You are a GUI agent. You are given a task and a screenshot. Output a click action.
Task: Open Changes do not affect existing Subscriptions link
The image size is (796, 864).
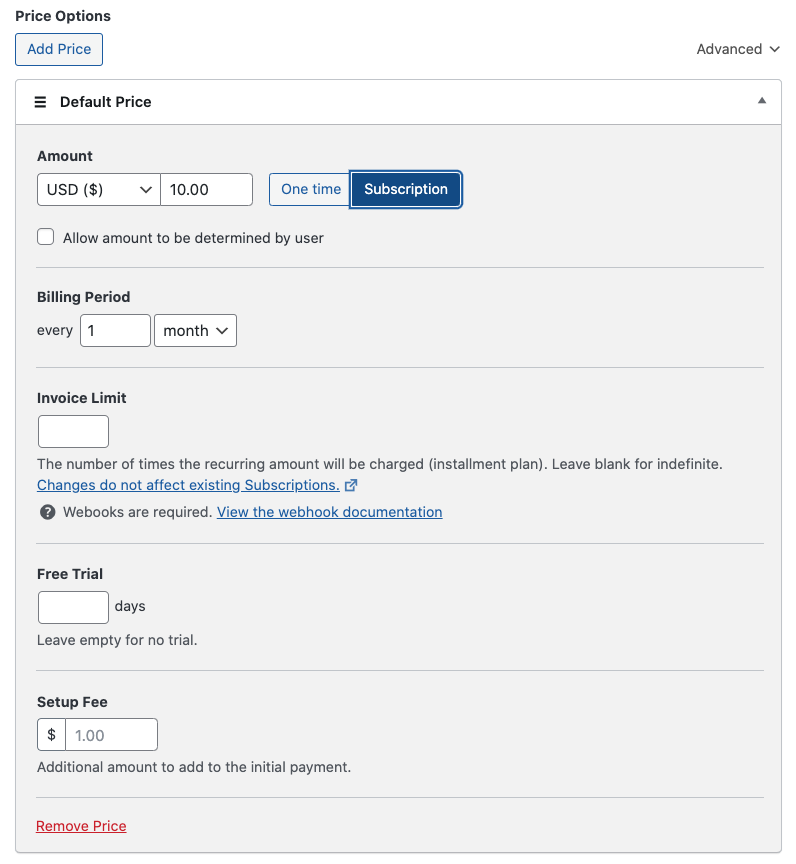(188, 485)
